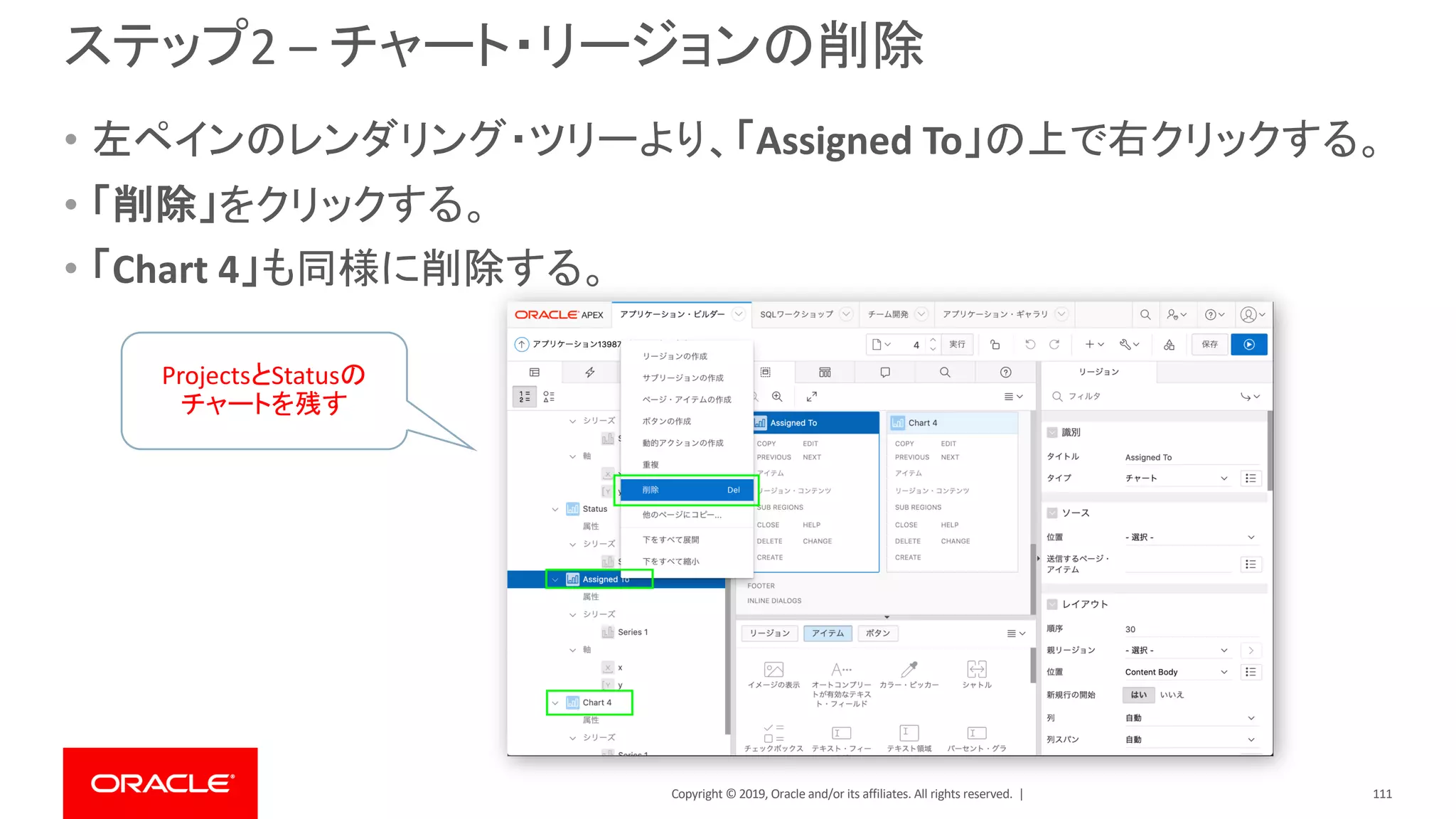This screenshot has height=819, width=1456.
Task: Open the messages speech-bubble tab
Action: click(x=885, y=372)
